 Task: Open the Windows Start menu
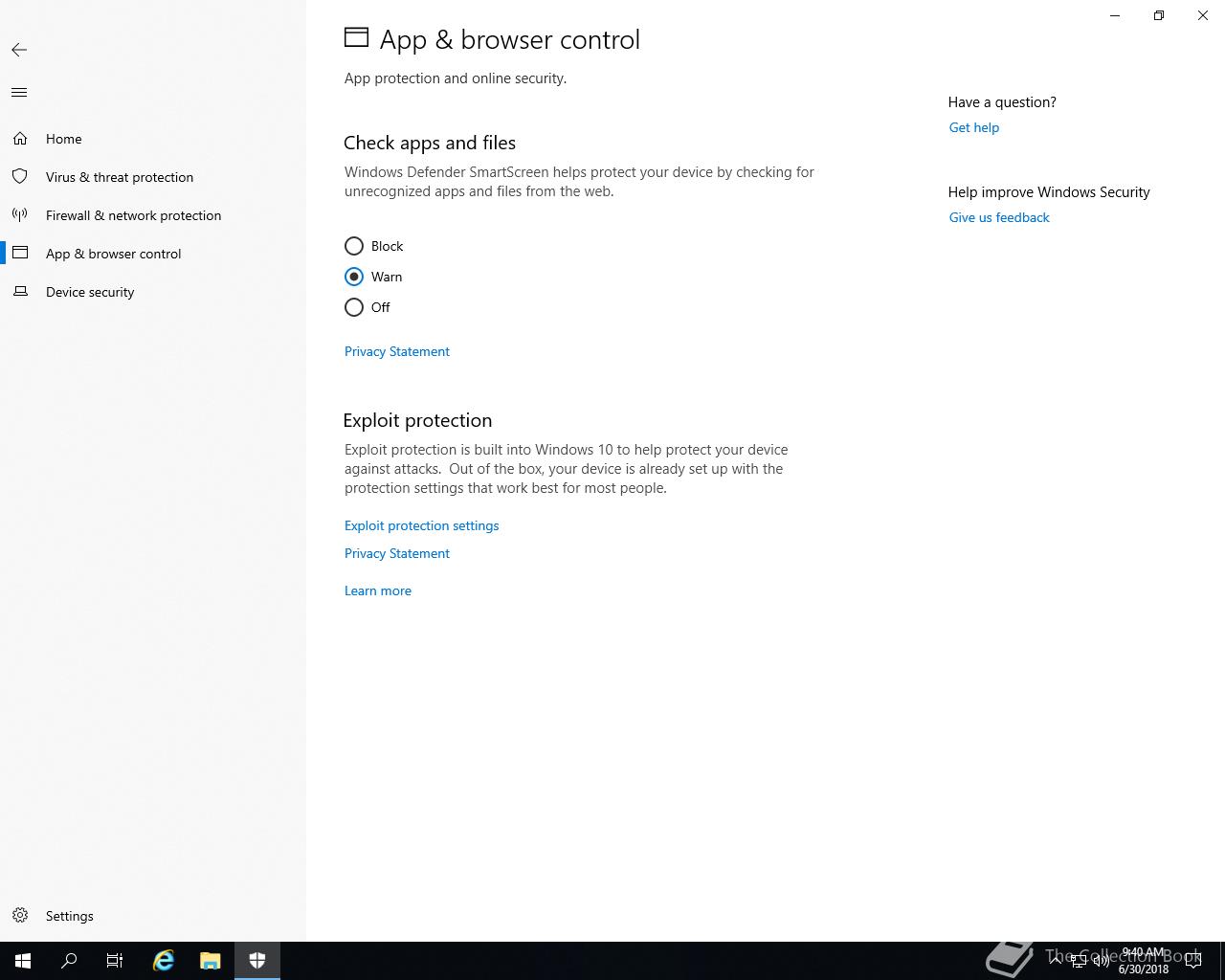click(23, 961)
